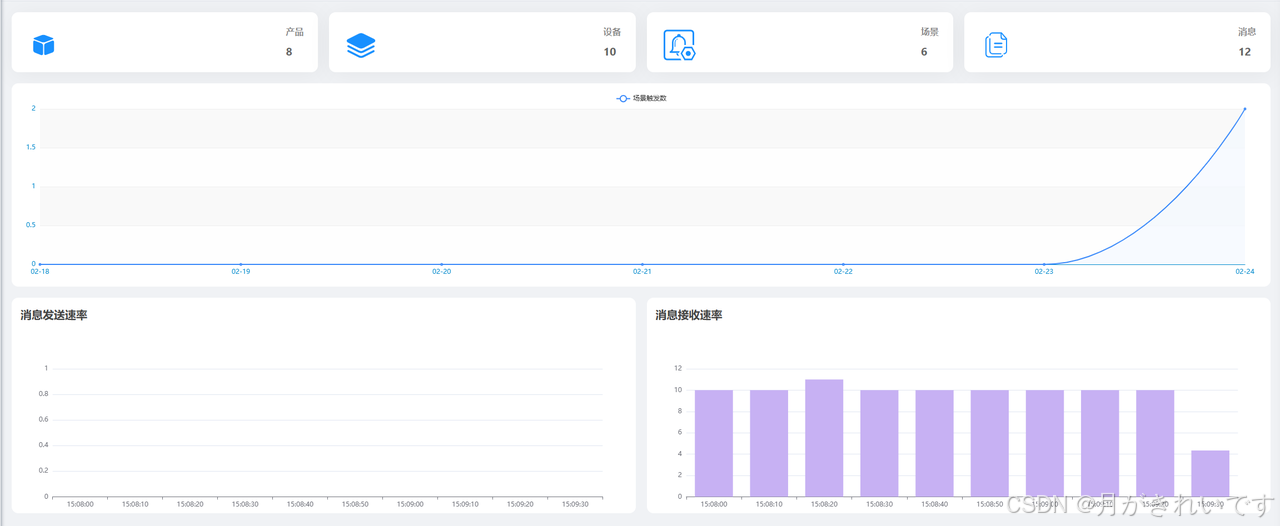The width and height of the screenshot is (1280, 526).
Task: Click the 15:09:00 label in the 消息发送速率 chart
Action: pos(410,504)
